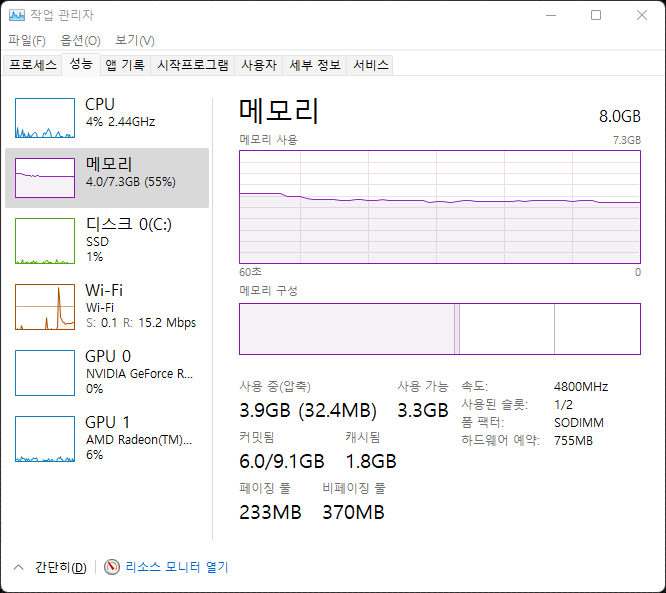Select the CPU performance graph thumbnail
Viewport: 666px width, 593px height.
pyautogui.click(x=45, y=118)
